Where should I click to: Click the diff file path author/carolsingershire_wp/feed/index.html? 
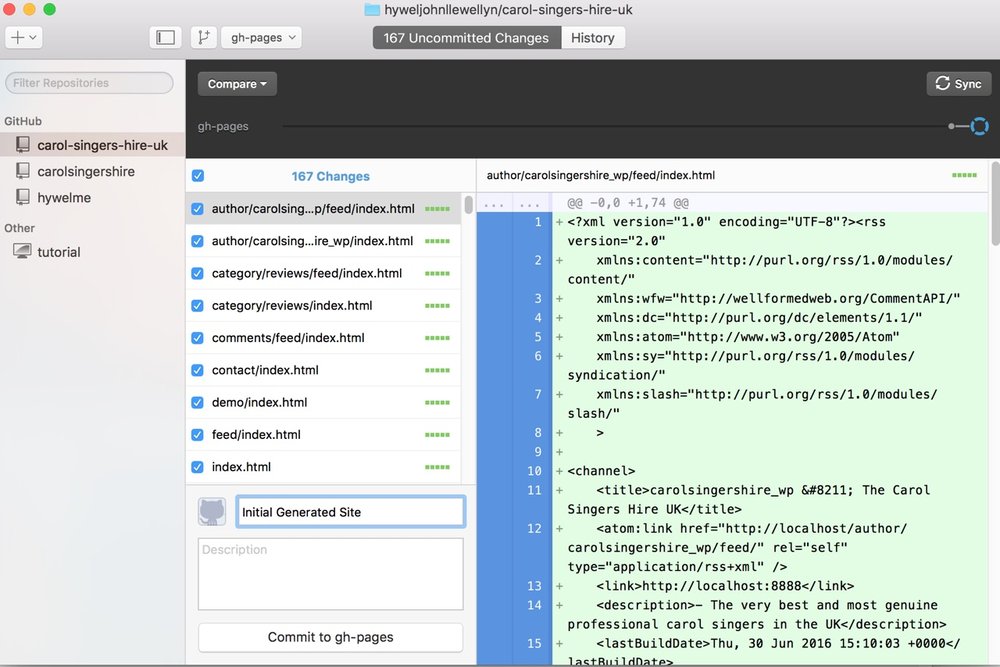coord(601,175)
